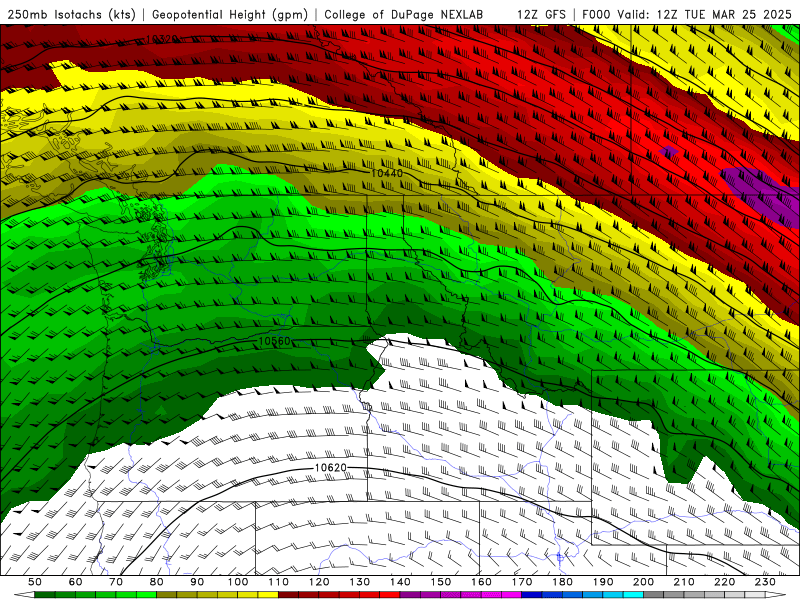Image resolution: width=800 pixels, height=600 pixels.
Task: Click the 10440 height contour label
Action: 387,173
